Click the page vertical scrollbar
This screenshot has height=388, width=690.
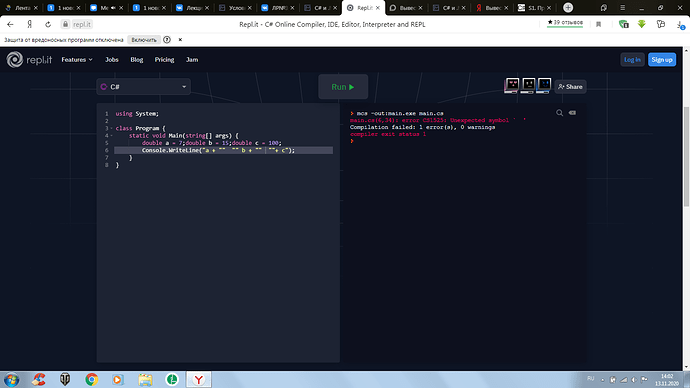[x=686, y=156]
